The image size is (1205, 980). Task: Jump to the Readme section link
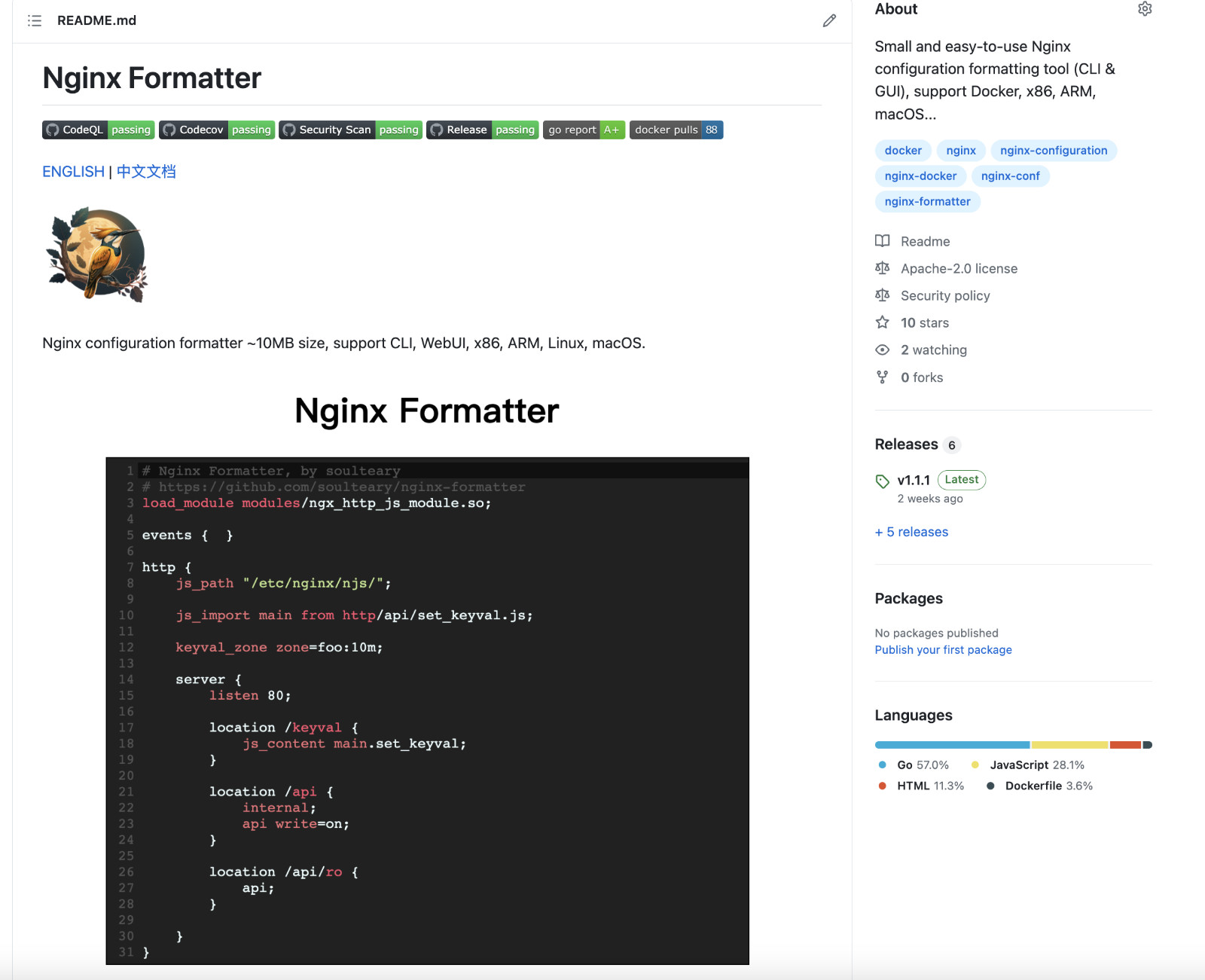click(x=926, y=241)
